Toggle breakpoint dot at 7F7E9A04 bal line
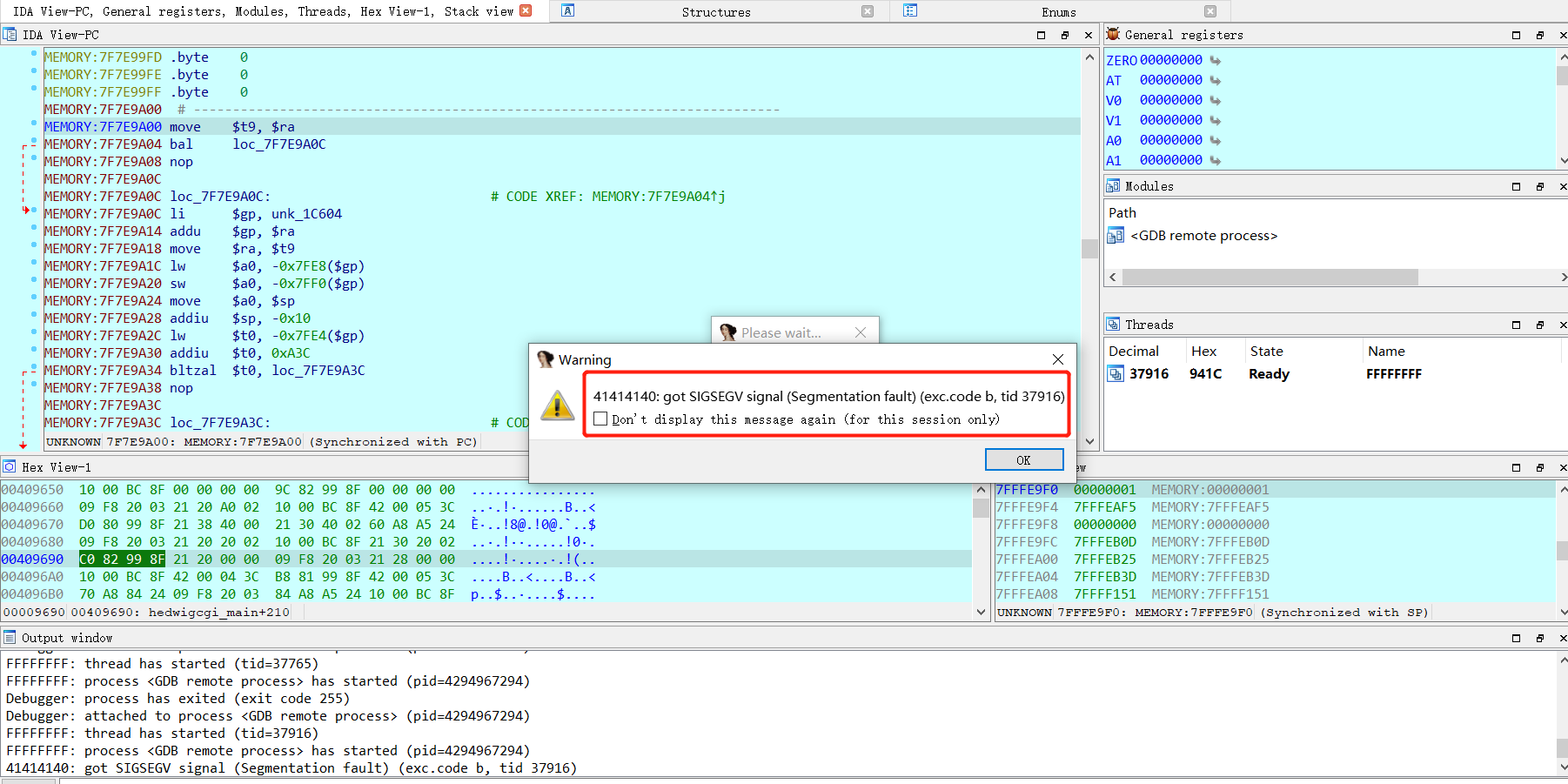This screenshot has width=1568, height=784. pos(34,140)
